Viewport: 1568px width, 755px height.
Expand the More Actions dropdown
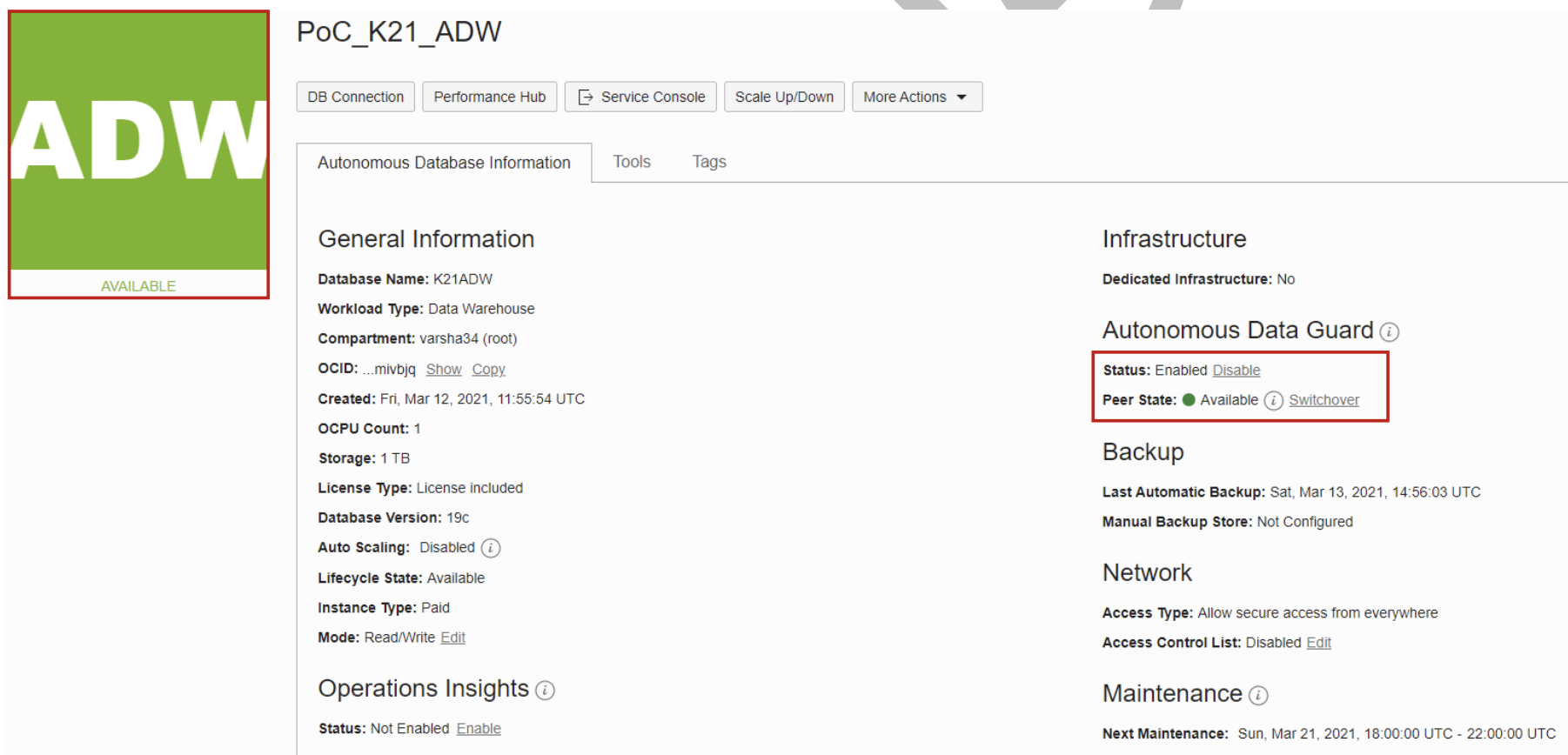(x=916, y=97)
